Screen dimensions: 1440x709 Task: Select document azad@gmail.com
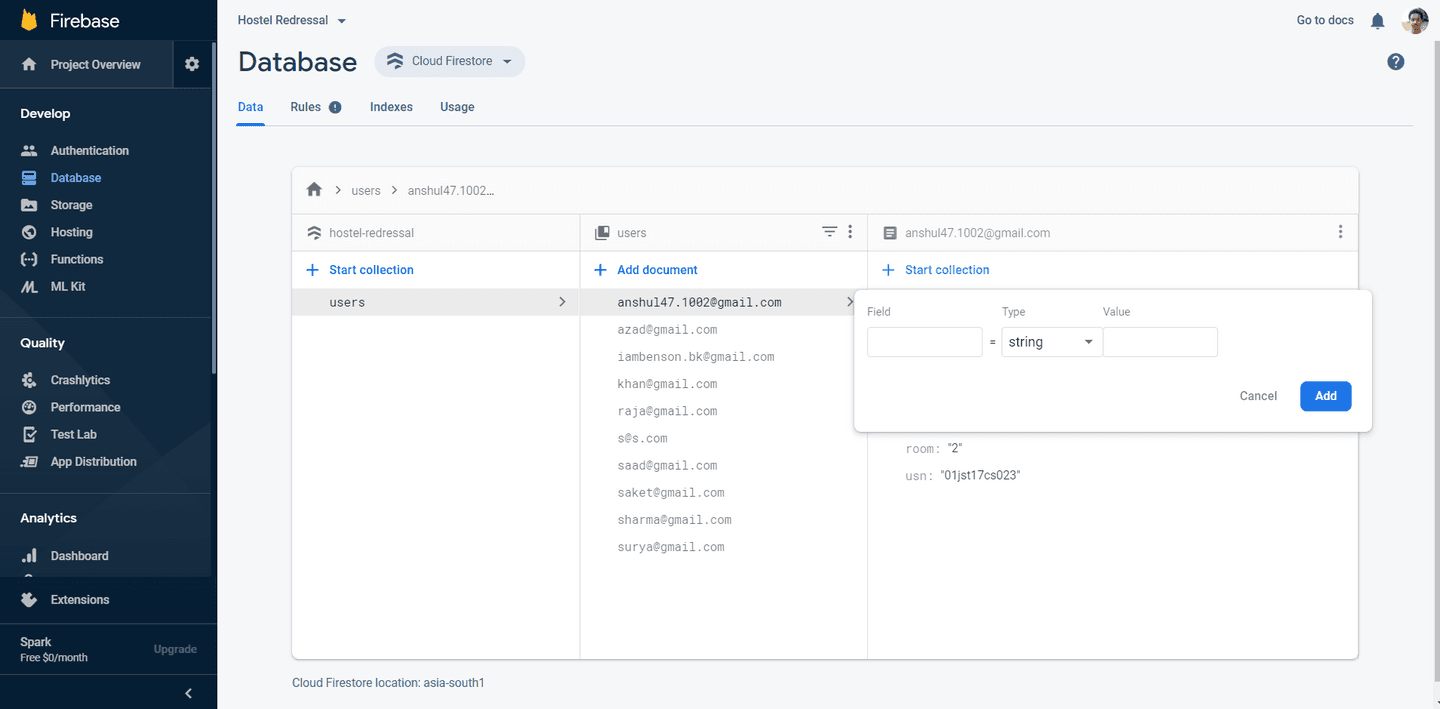667,329
